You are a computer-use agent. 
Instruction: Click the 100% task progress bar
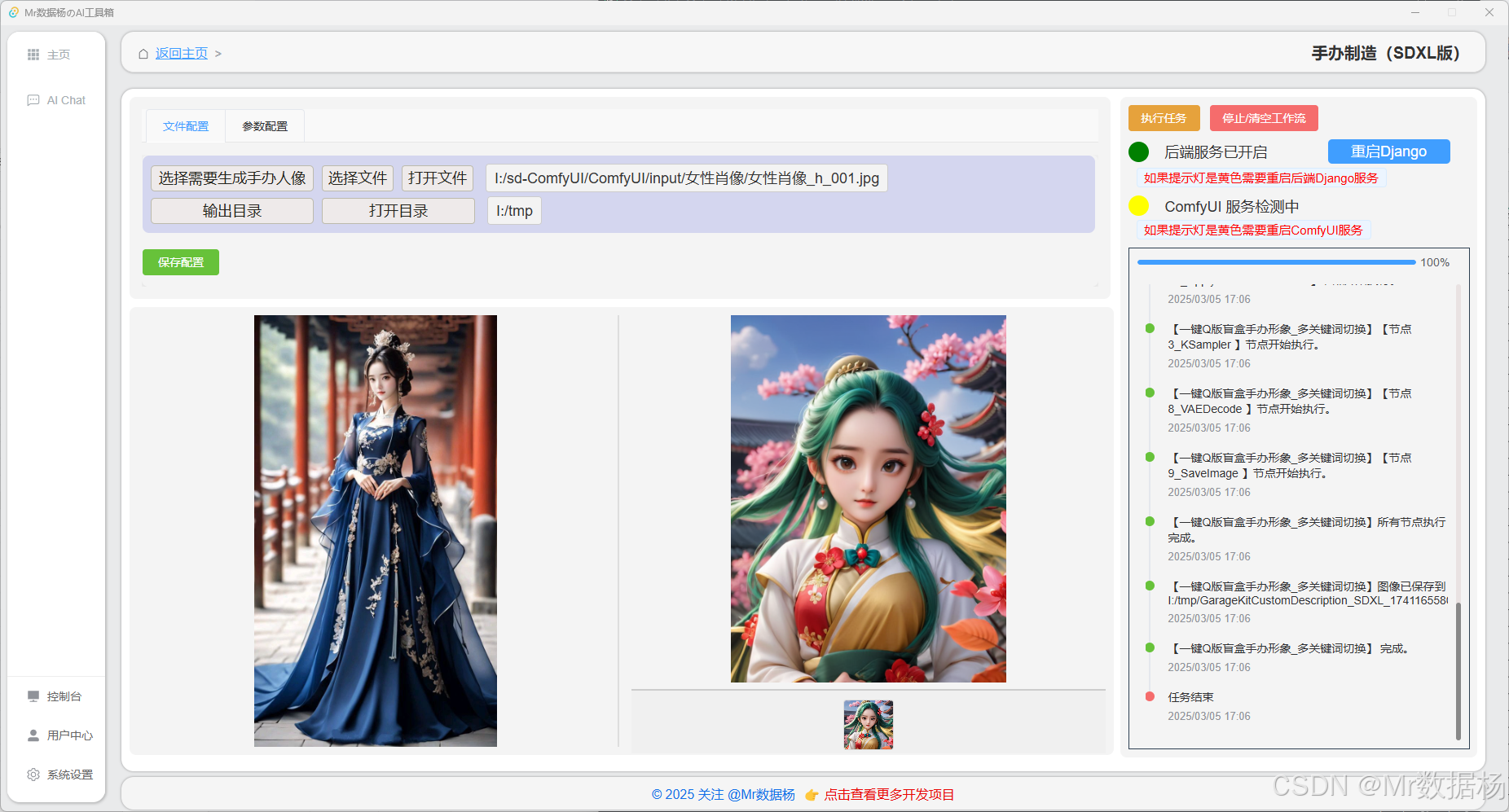1276,262
